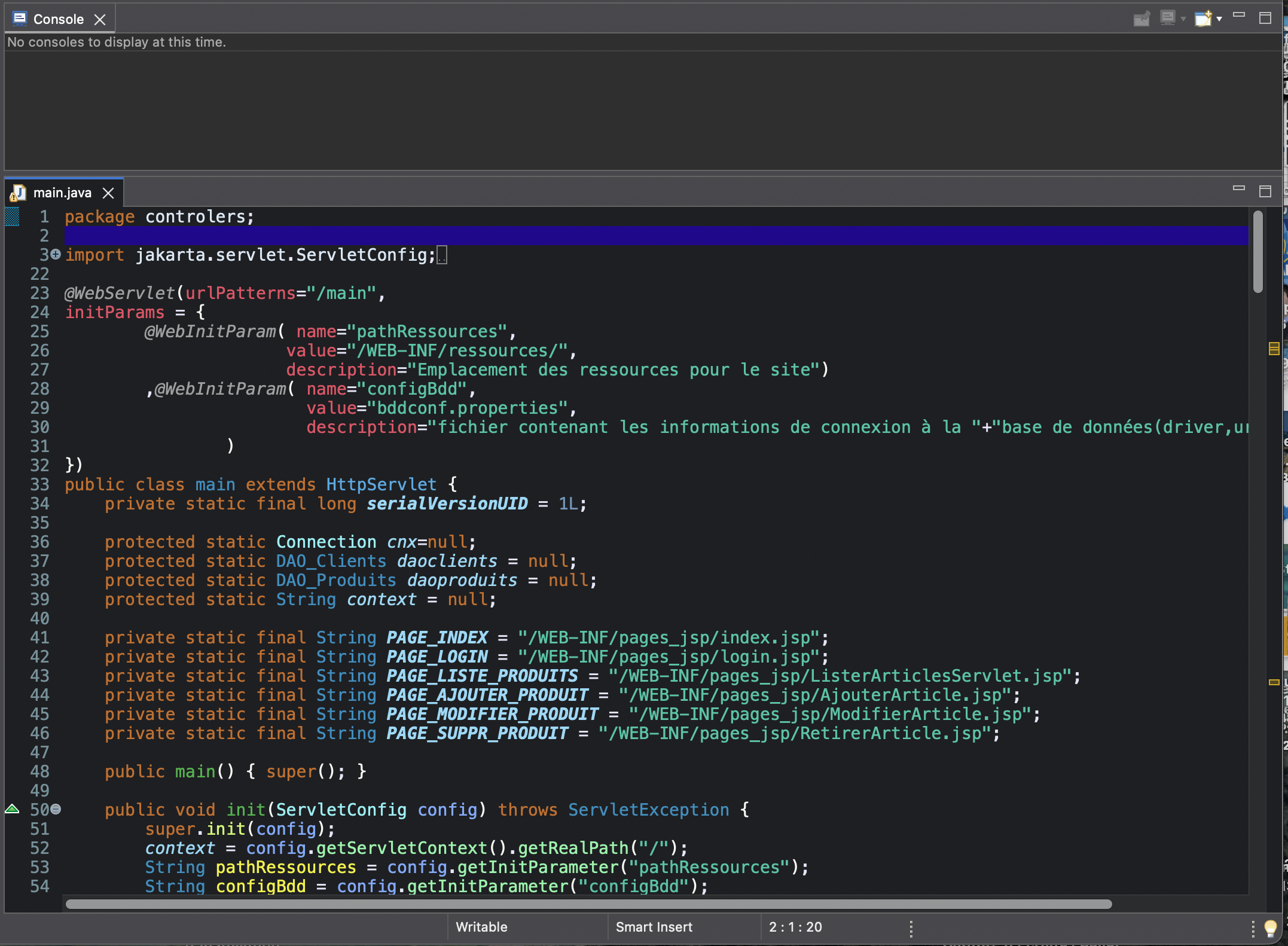1288x946 pixels.
Task: Click the lightbulb icon in the status bar
Action: (1271, 927)
